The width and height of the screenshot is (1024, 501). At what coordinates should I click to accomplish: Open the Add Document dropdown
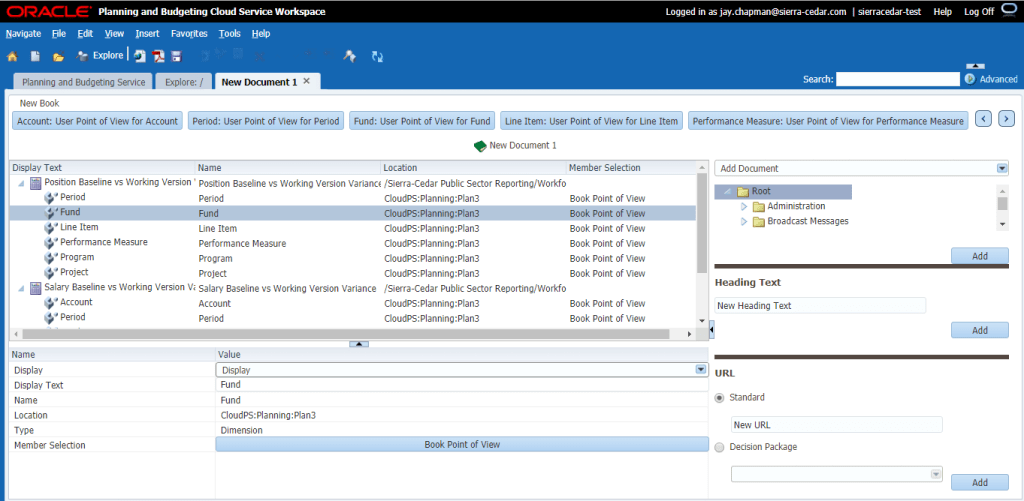1002,169
